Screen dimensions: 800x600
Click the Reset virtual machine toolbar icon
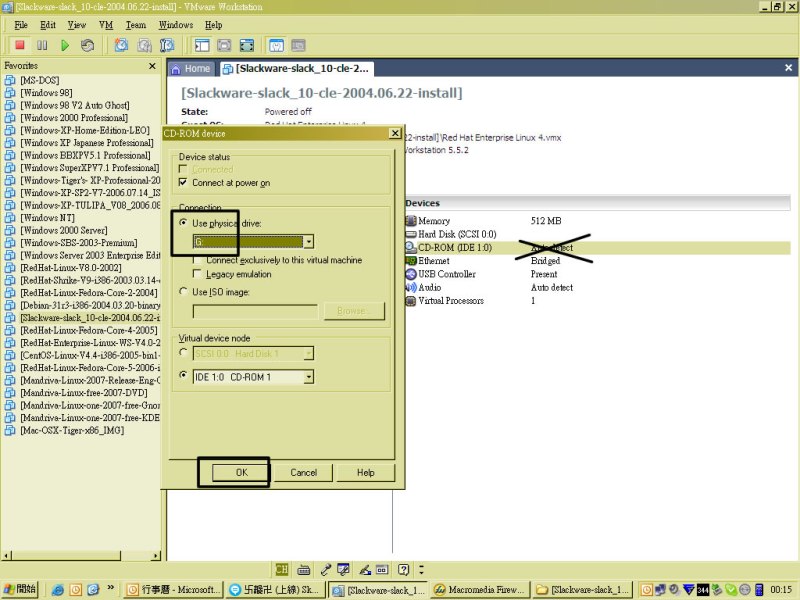(x=87, y=45)
